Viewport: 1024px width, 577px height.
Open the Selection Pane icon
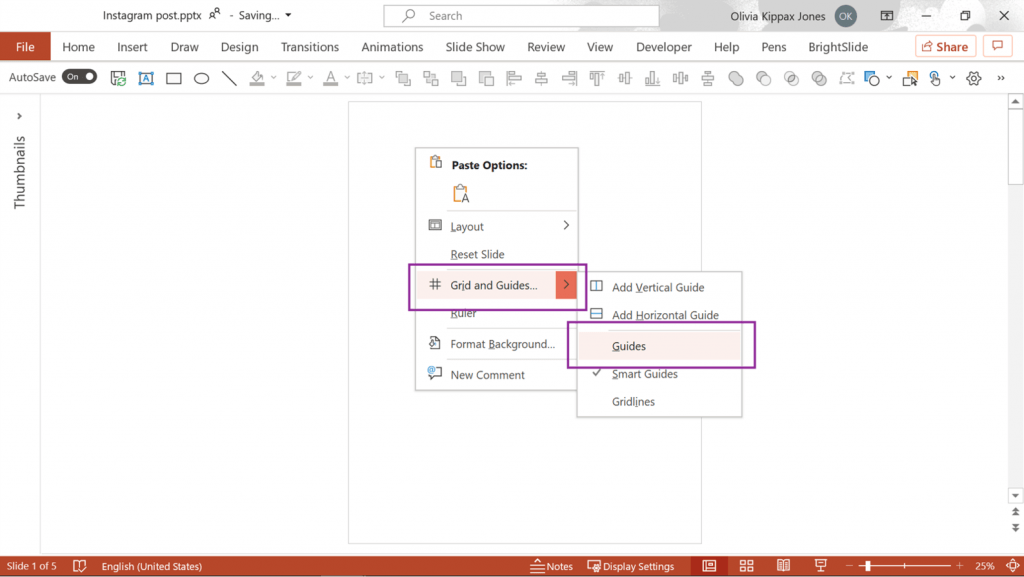pos(910,78)
